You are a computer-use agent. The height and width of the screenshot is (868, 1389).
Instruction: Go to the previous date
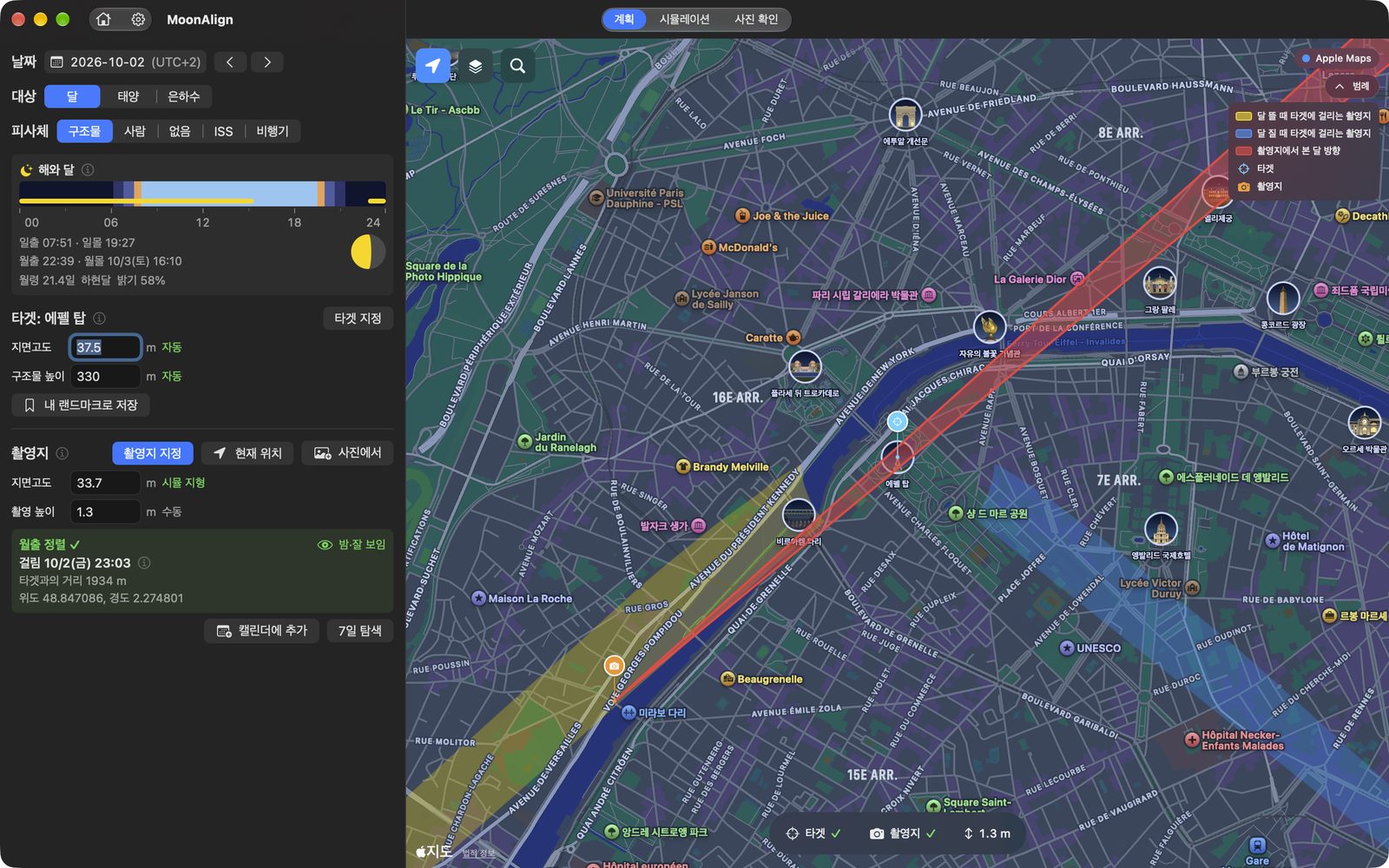click(229, 62)
